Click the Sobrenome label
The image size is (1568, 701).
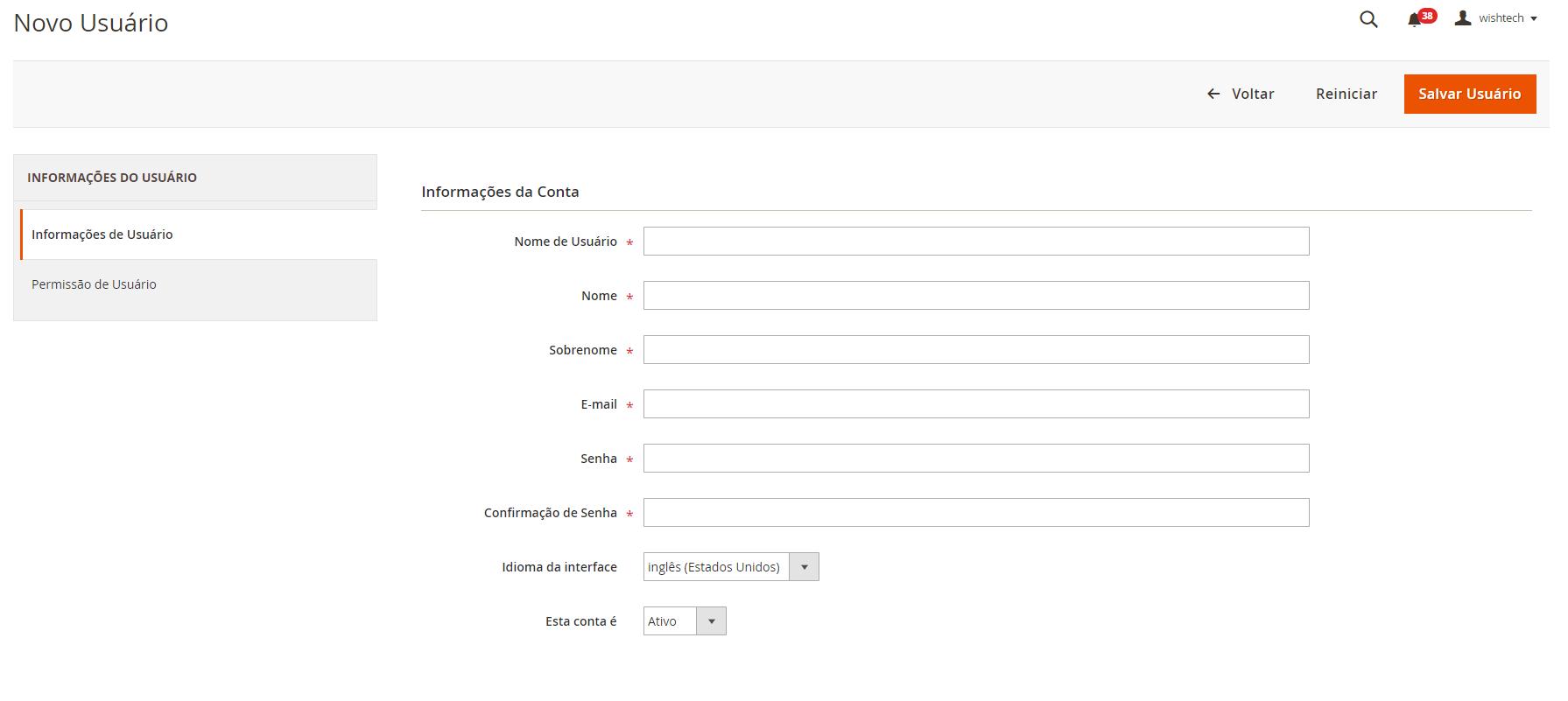[583, 350]
